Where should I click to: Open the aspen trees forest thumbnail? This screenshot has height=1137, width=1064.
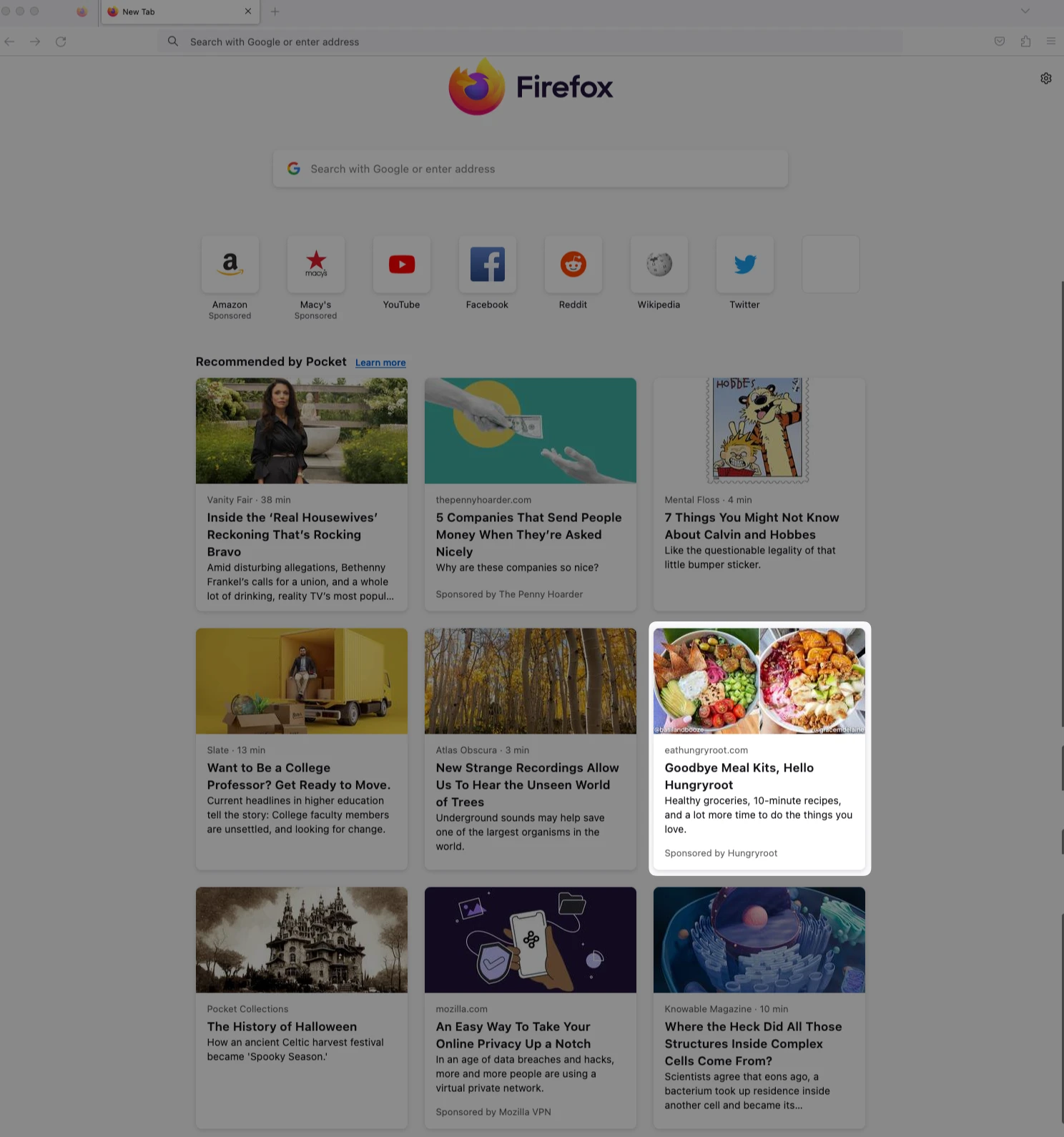pyautogui.click(x=531, y=681)
